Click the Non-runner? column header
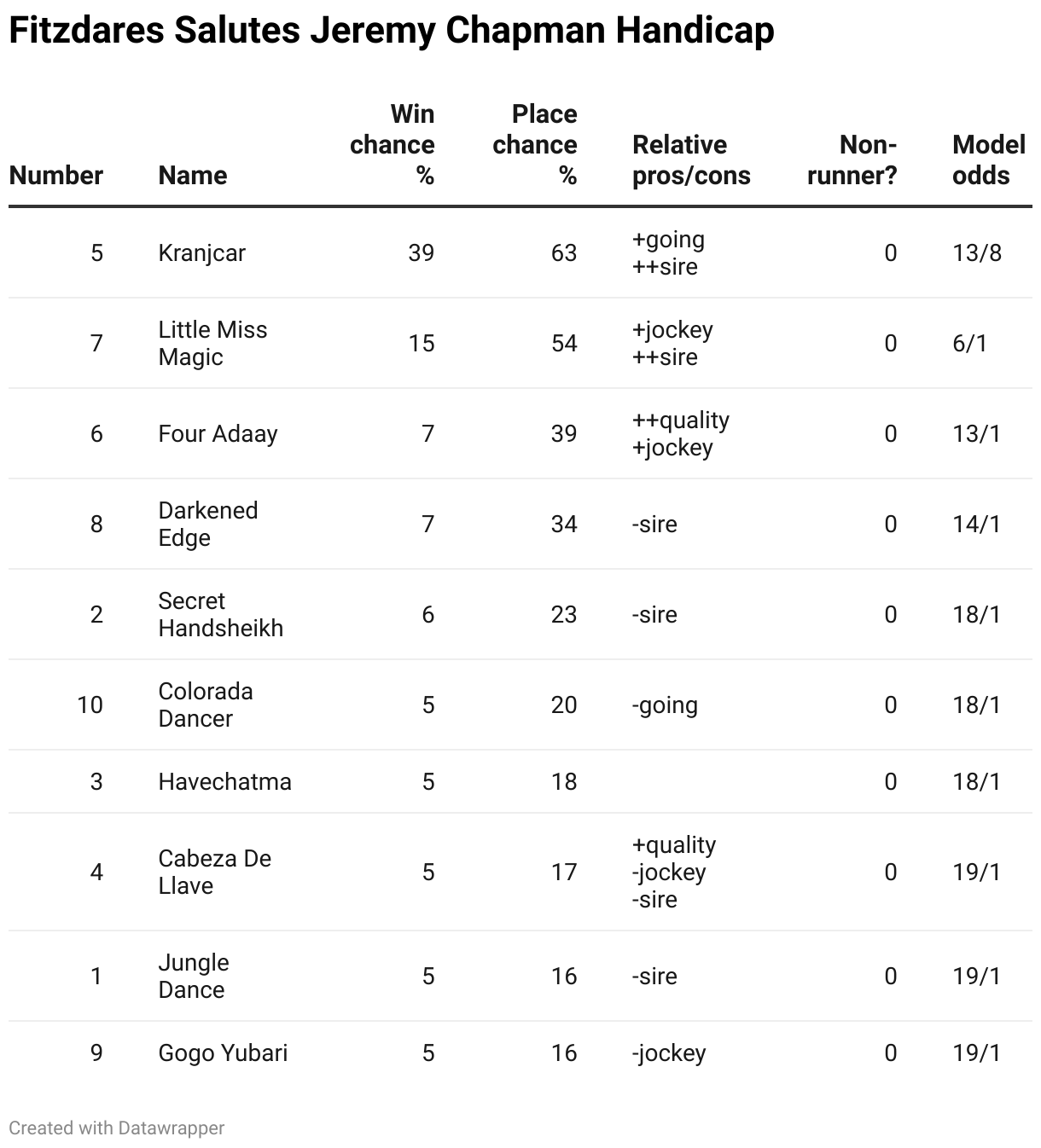Screen dimensions: 1041x1148 pyautogui.click(x=852, y=160)
